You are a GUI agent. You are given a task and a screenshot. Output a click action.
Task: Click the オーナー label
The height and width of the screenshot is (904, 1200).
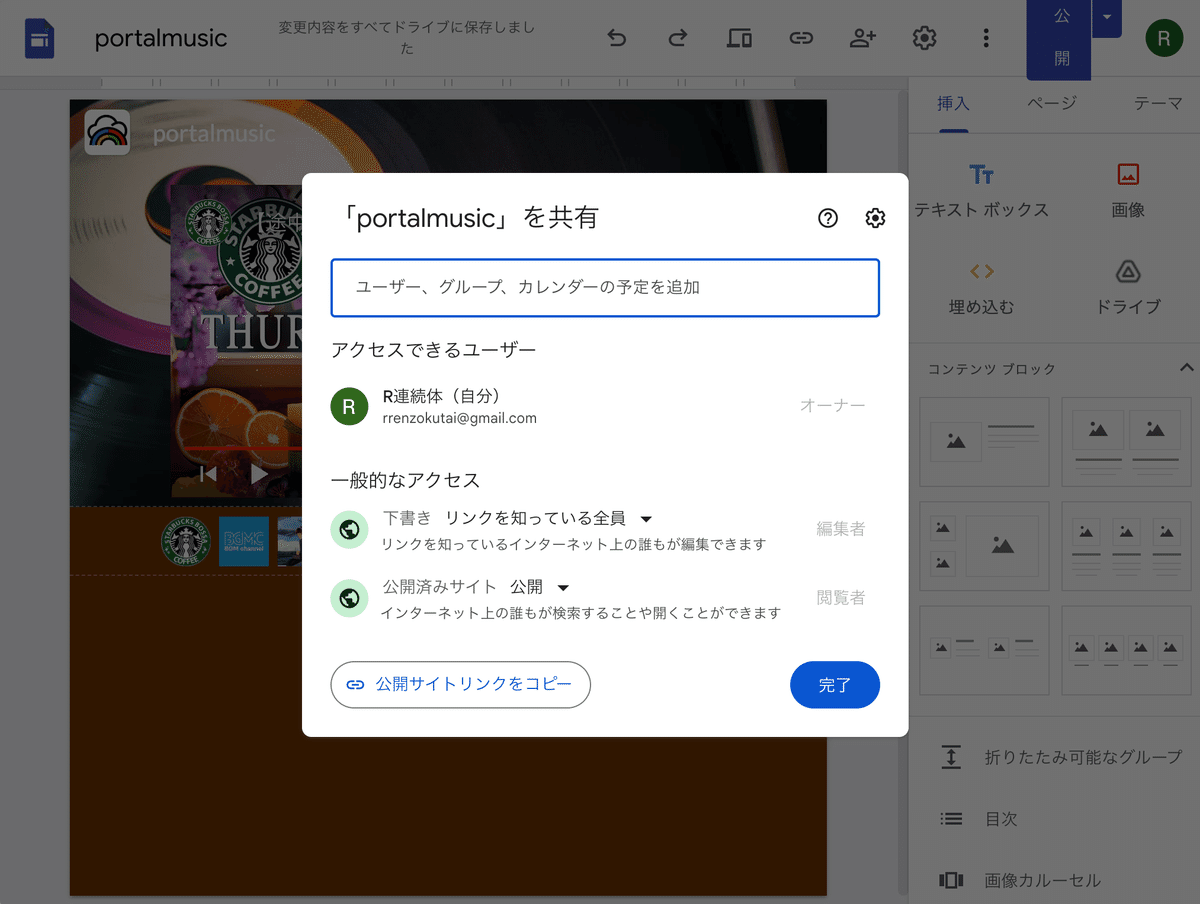[832, 406]
